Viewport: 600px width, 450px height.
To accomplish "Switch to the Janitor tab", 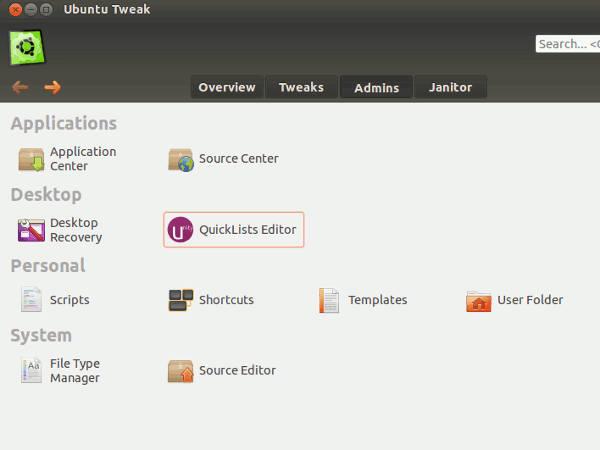I will [450, 87].
